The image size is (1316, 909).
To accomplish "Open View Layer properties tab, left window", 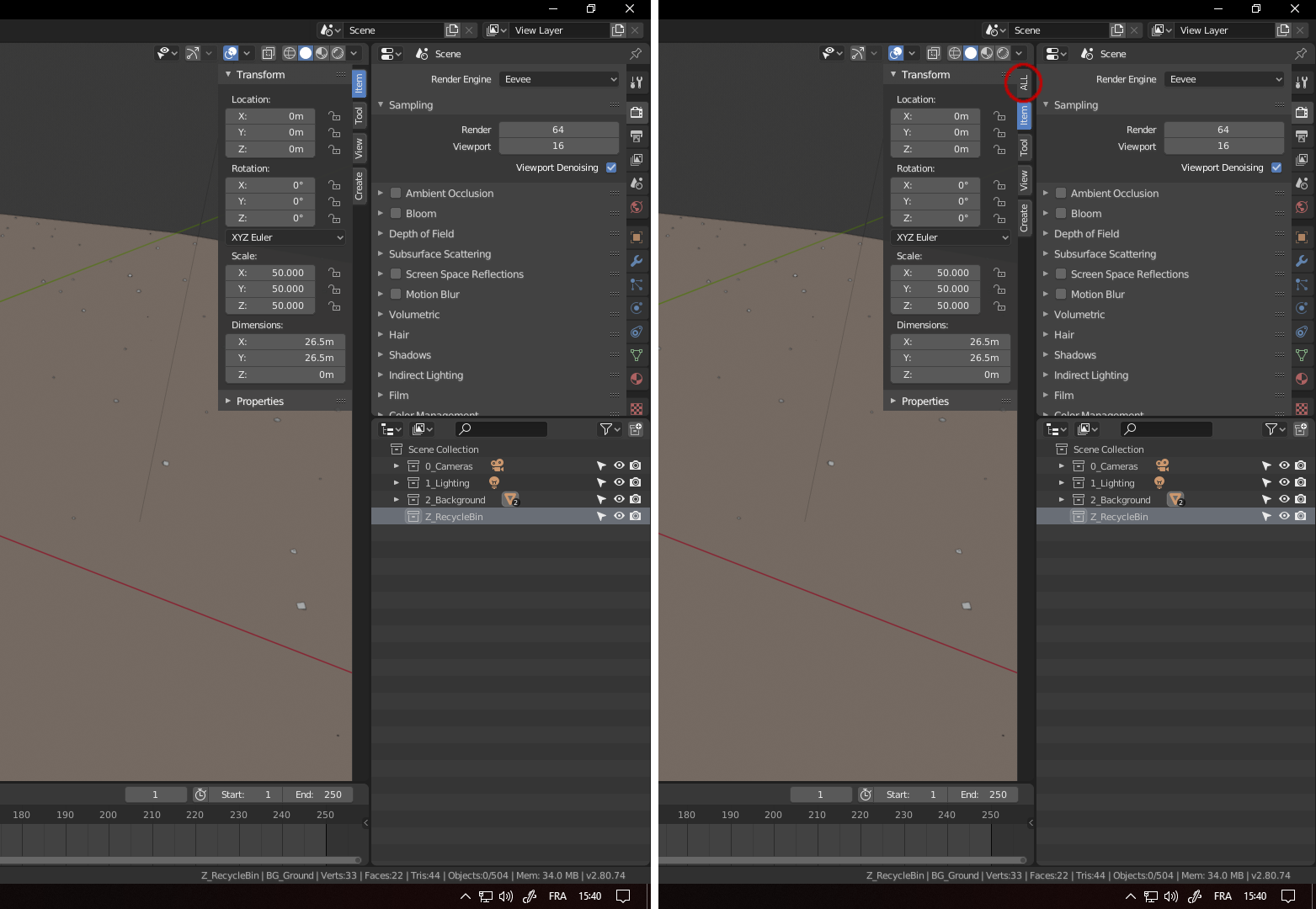I will click(x=637, y=159).
